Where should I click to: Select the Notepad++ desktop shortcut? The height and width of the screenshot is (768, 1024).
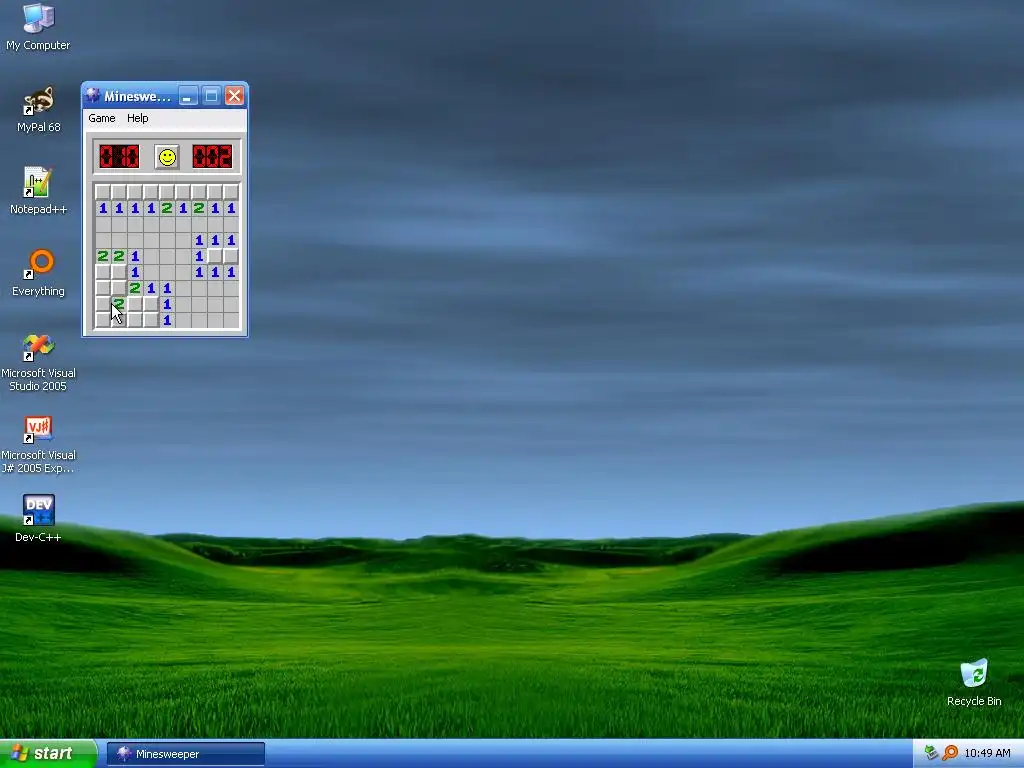point(38,191)
